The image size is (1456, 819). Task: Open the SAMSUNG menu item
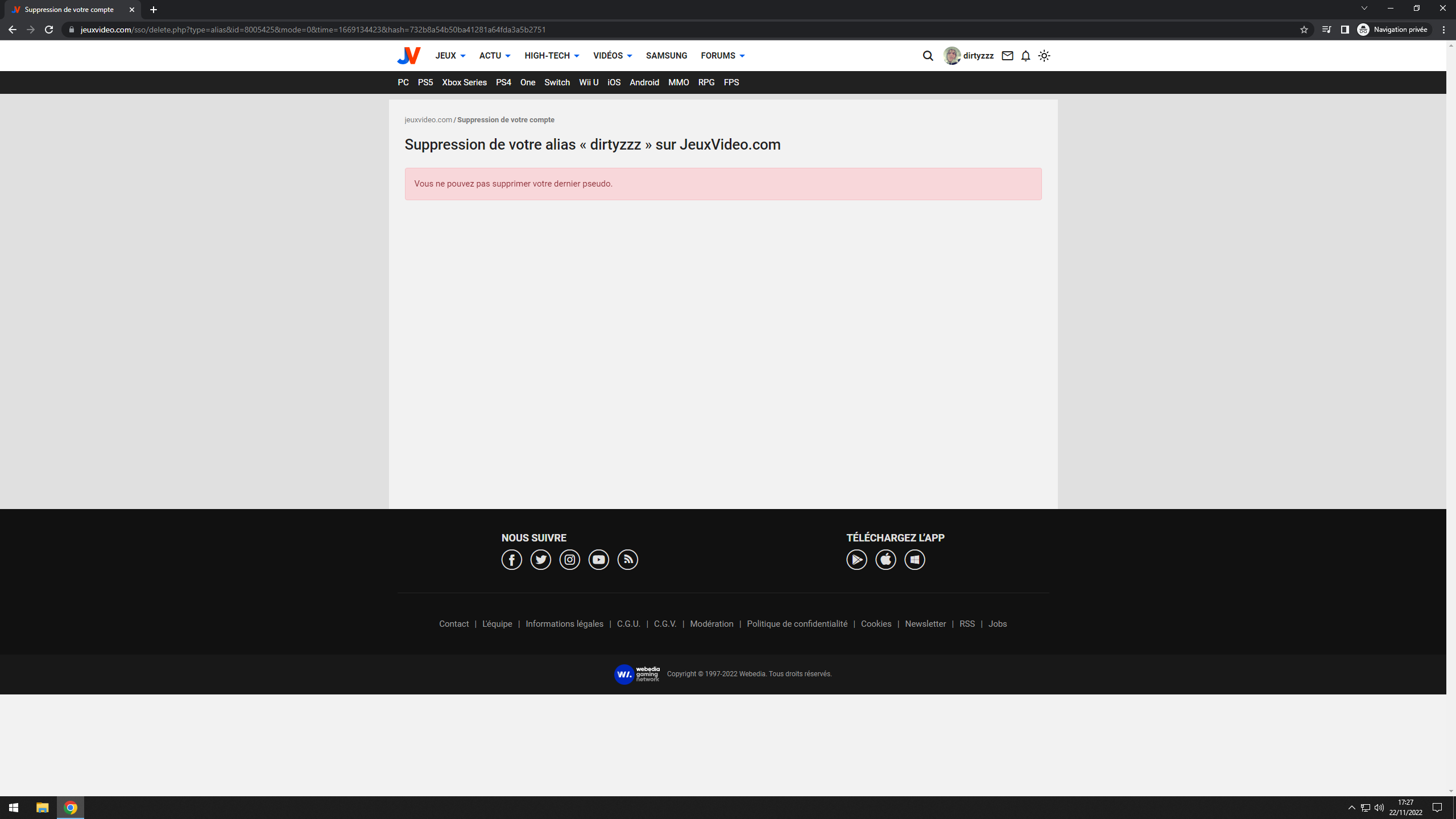pos(666,56)
